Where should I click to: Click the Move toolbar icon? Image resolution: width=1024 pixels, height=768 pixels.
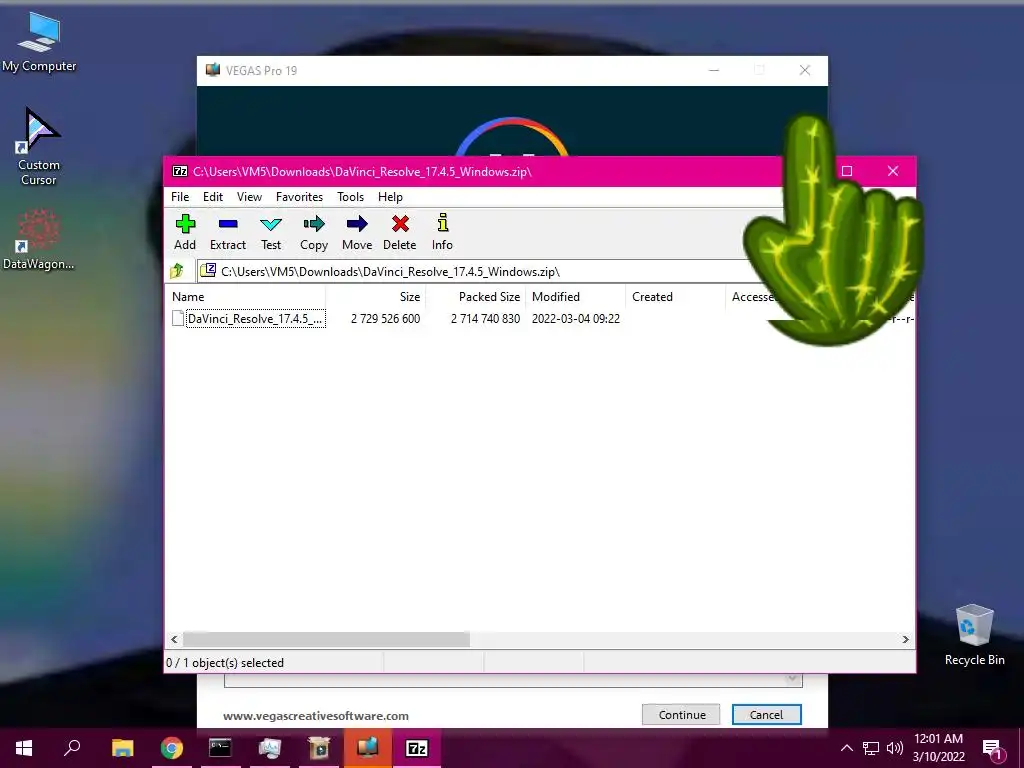pos(357,232)
